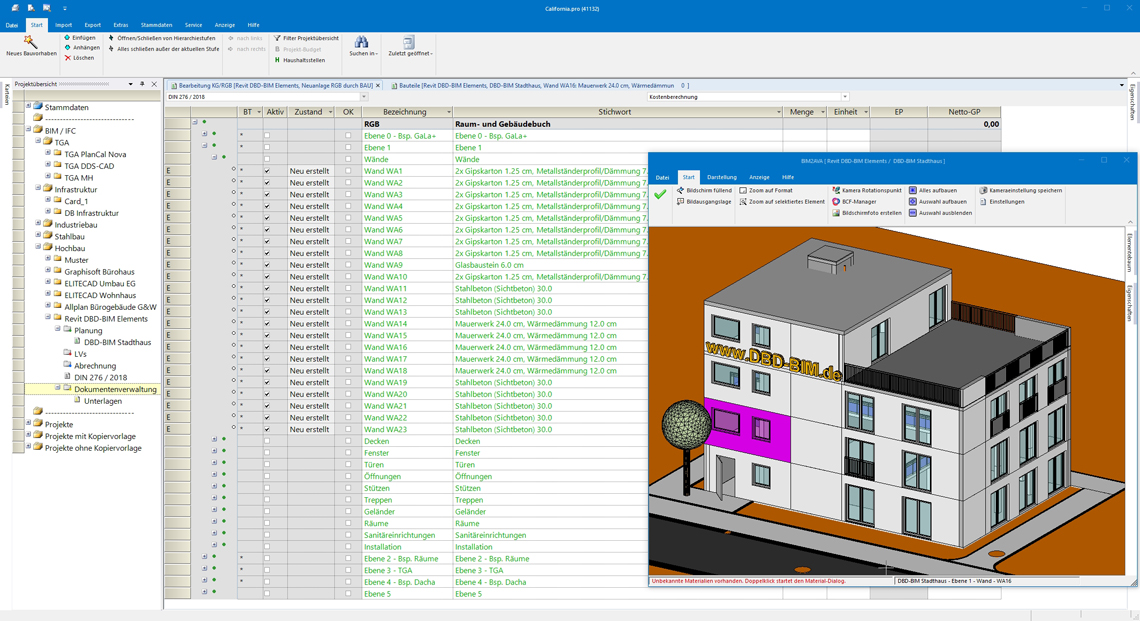Open the BCF-Manager
This screenshot has height=621, width=1140.
(854, 202)
